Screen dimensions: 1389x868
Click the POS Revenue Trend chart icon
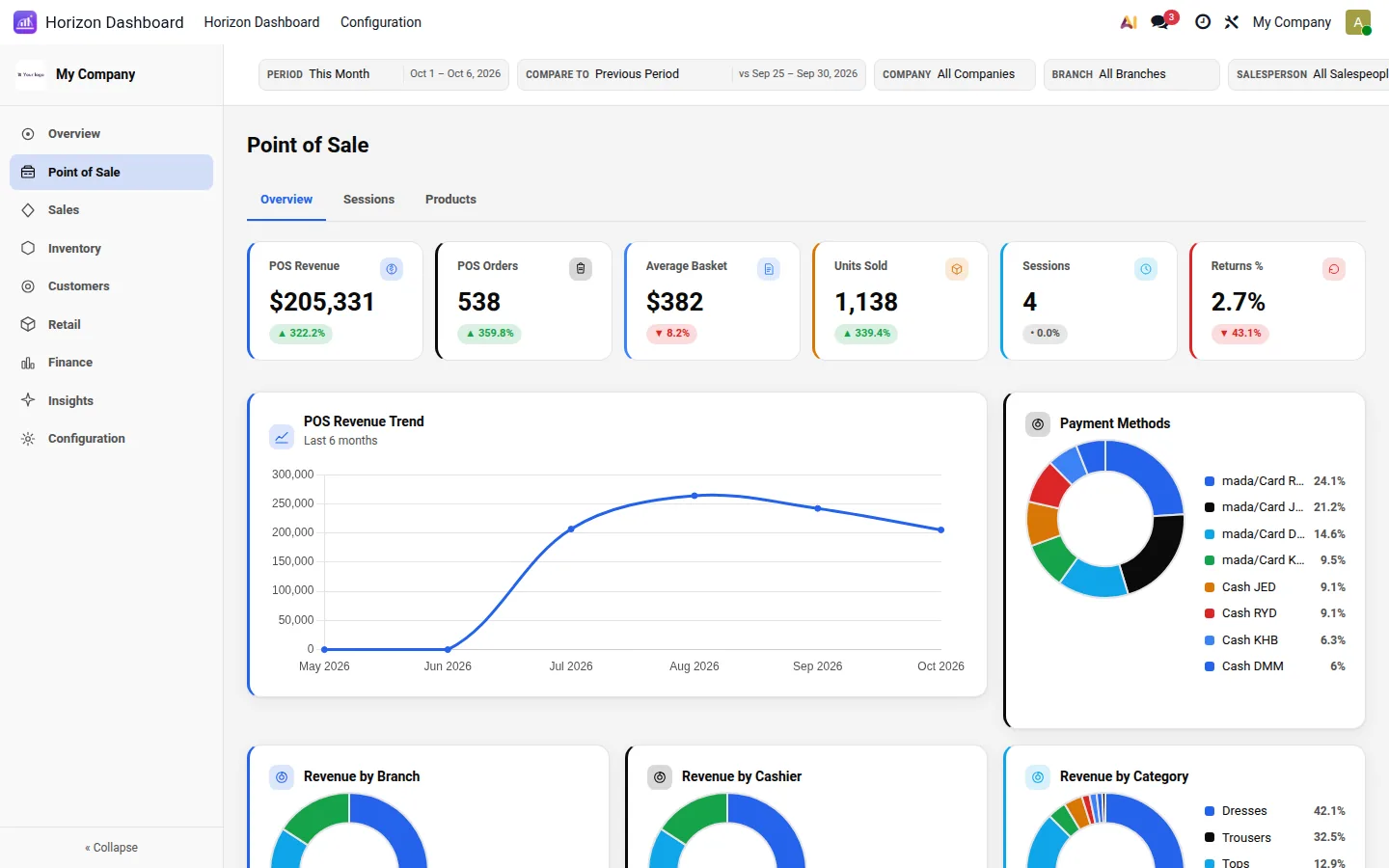pyautogui.click(x=282, y=437)
